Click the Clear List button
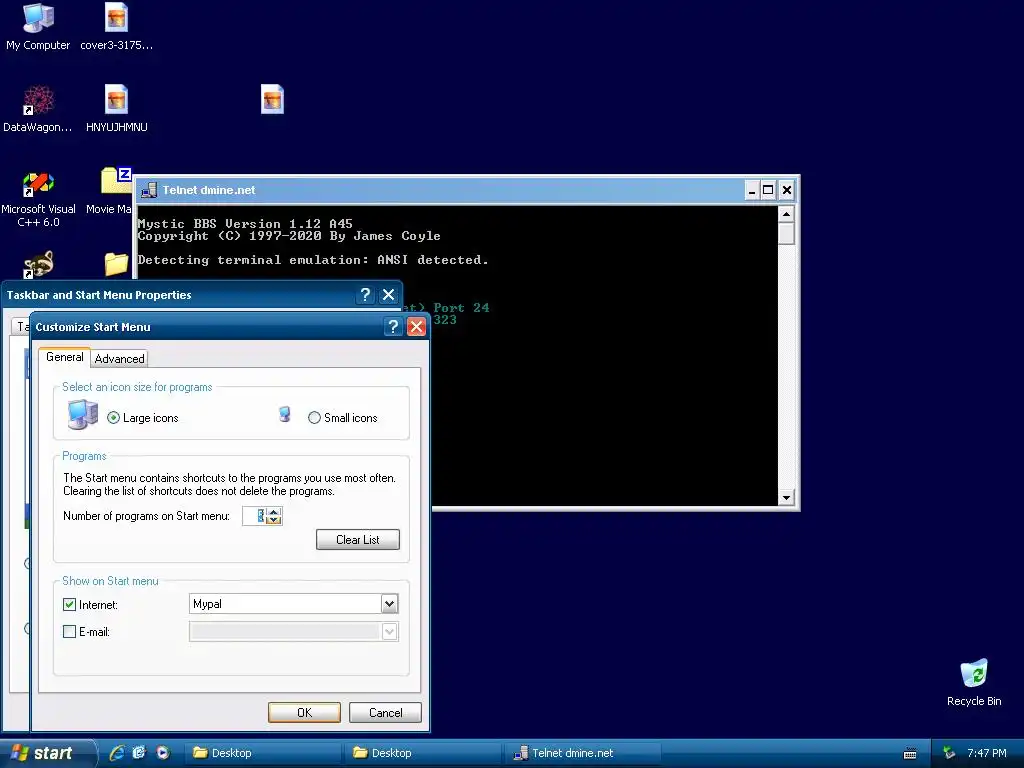This screenshot has width=1024, height=768. point(358,539)
